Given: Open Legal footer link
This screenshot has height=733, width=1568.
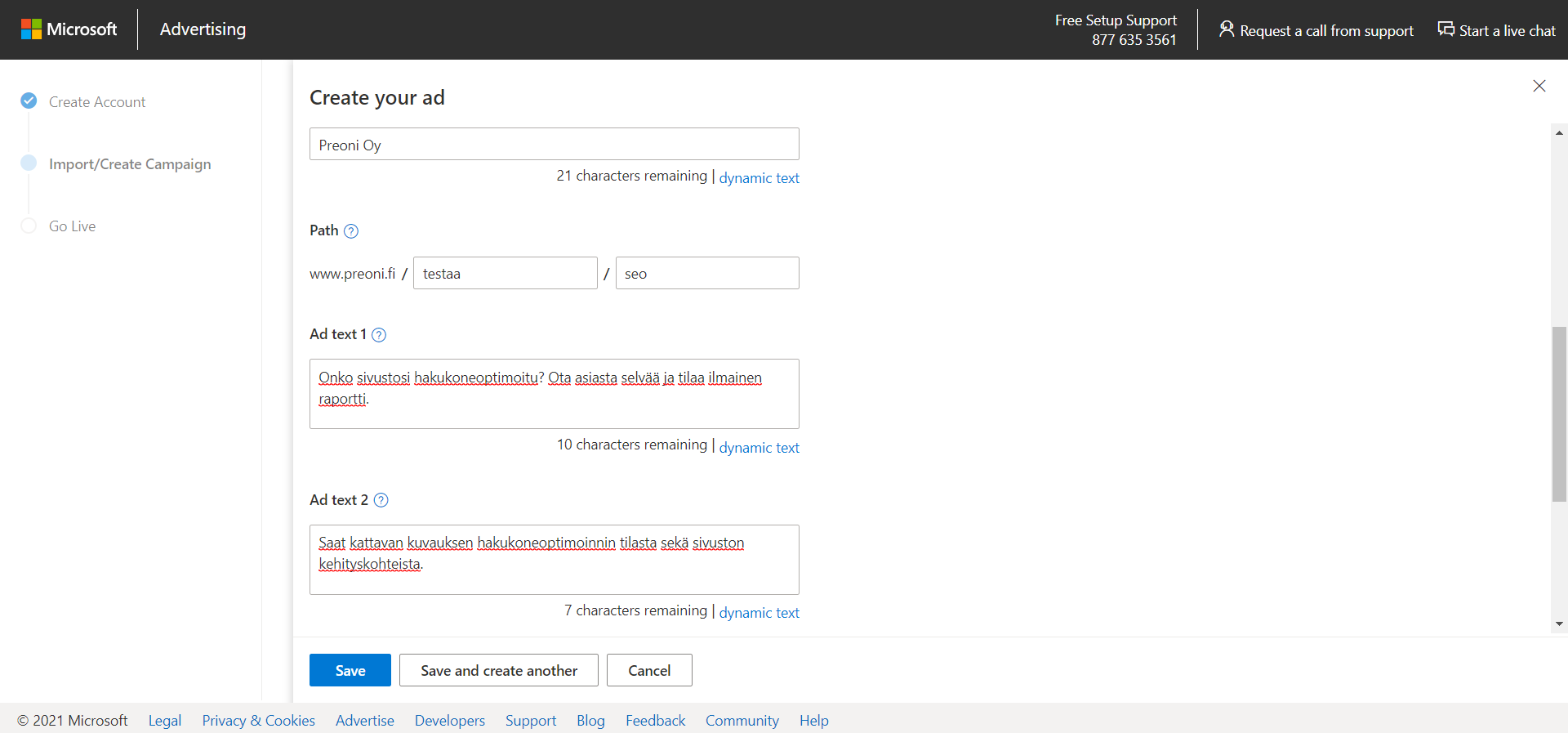Looking at the screenshot, I should point(165,721).
